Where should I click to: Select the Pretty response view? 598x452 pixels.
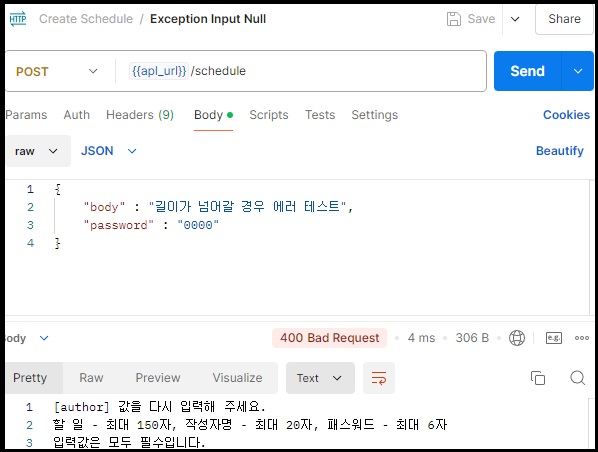[34, 378]
